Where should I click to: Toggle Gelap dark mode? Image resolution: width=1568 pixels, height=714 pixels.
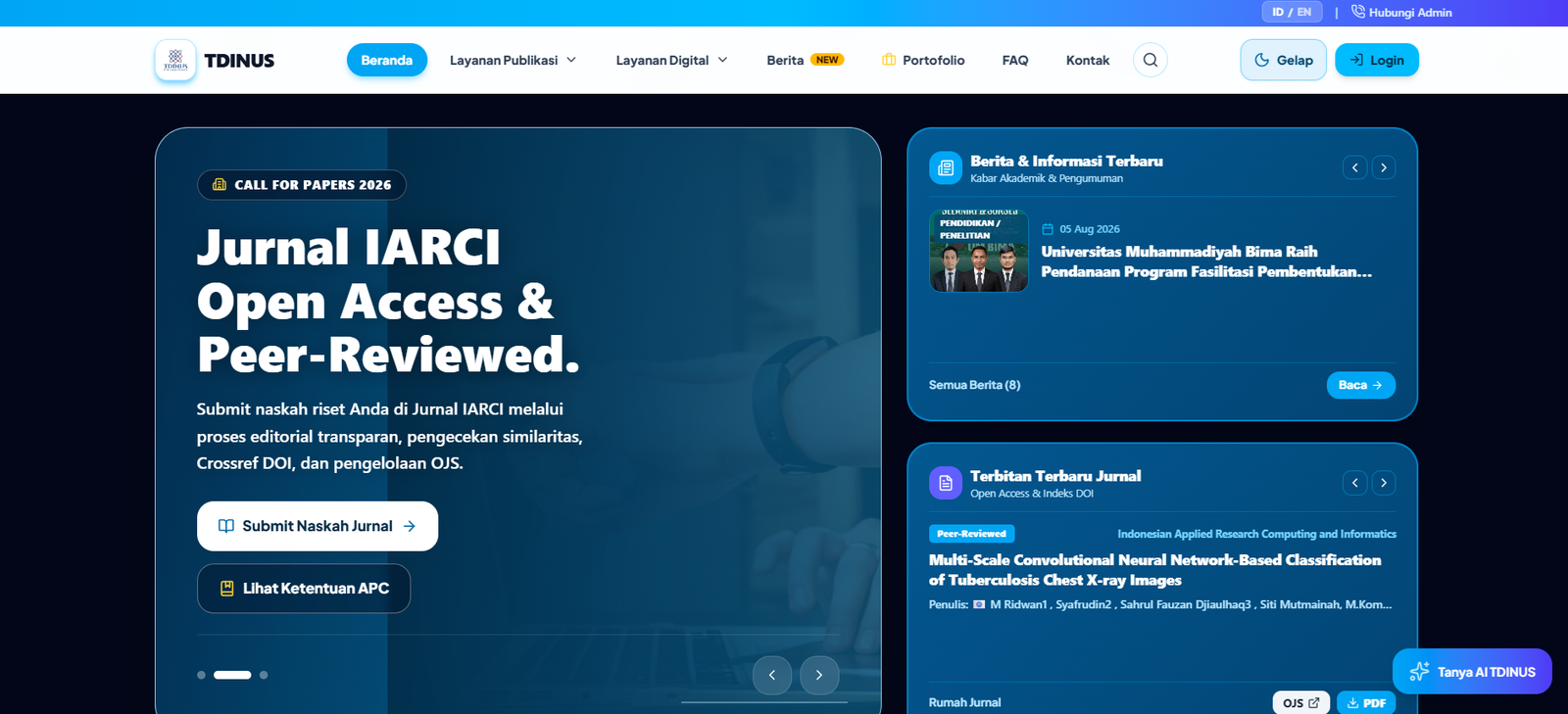pyautogui.click(x=1283, y=60)
